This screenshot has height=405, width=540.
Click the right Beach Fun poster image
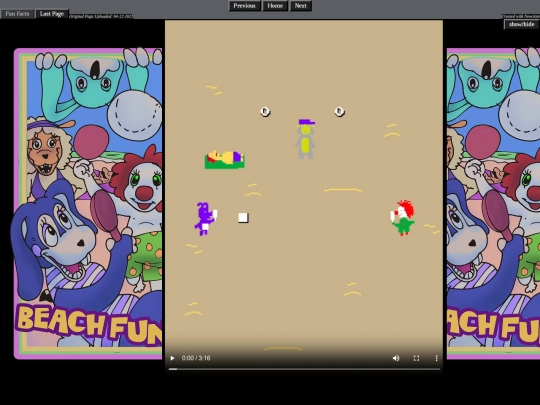(x=493, y=204)
